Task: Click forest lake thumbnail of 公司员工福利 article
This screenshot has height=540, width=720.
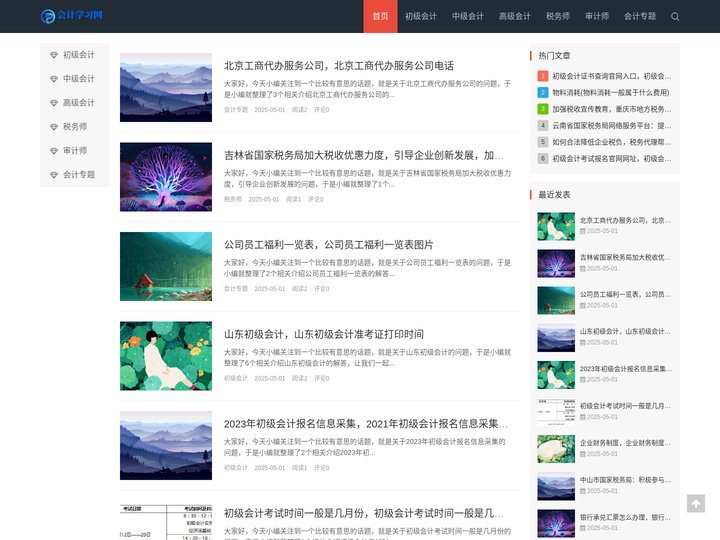Action: [x=166, y=266]
